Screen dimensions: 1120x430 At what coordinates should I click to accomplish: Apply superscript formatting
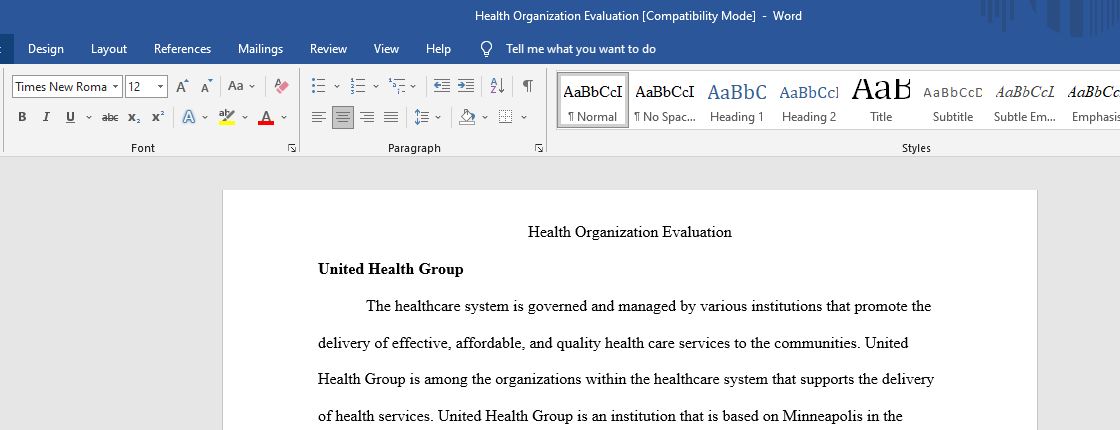(158, 117)
